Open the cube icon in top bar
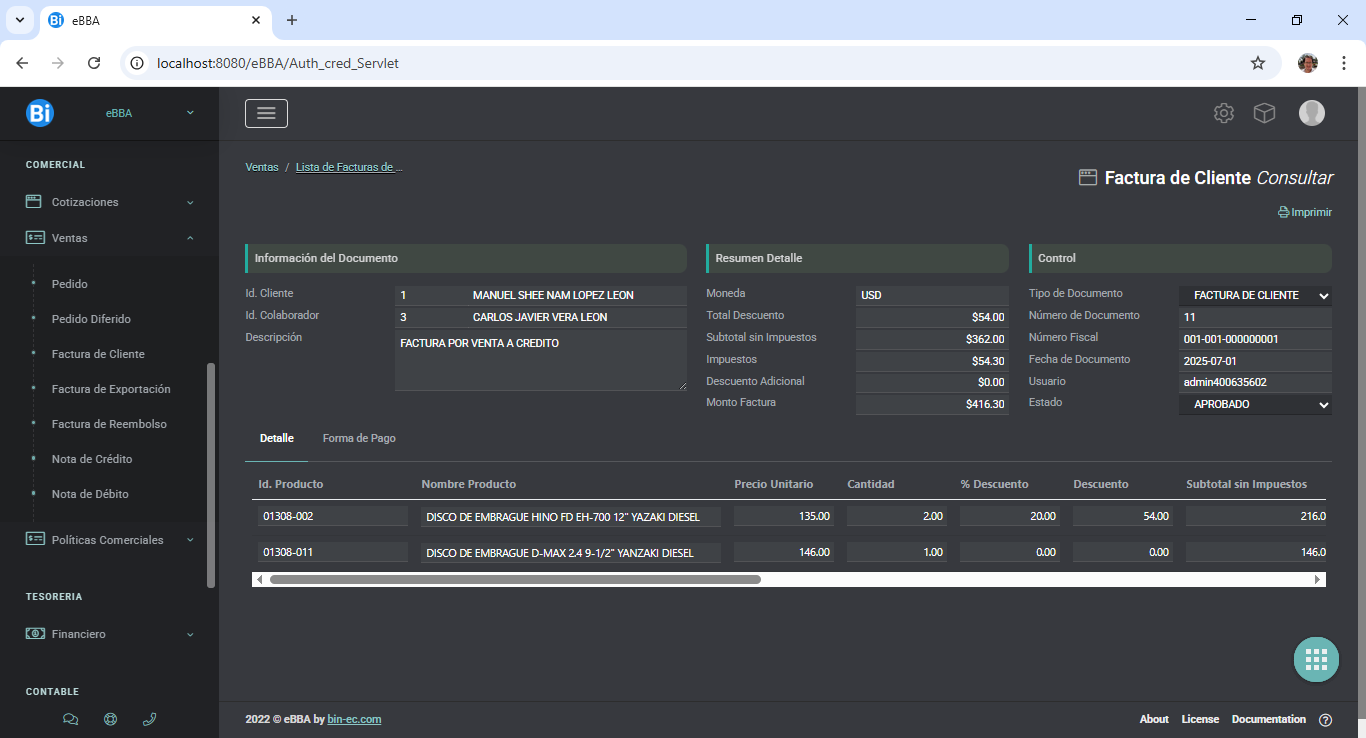Image resolution: width=1366 pixels, height=738 pixels. click(x=1264, y=113)
